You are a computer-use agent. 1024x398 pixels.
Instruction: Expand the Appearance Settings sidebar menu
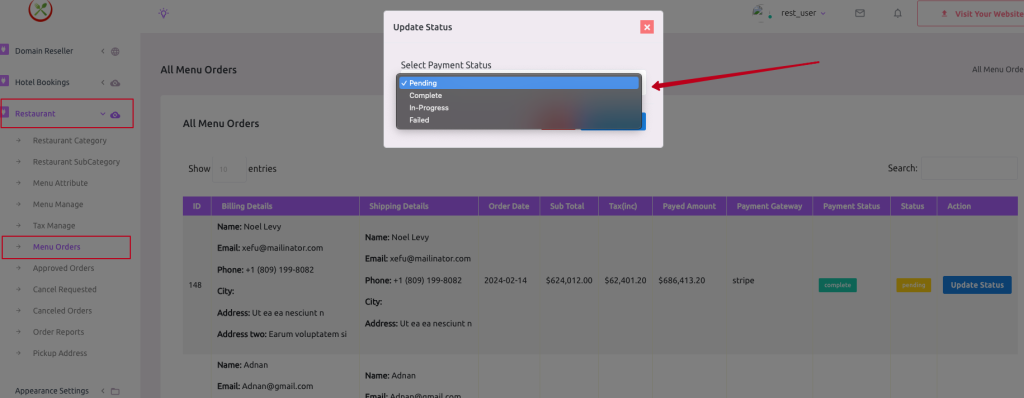(x=51, y=391)
